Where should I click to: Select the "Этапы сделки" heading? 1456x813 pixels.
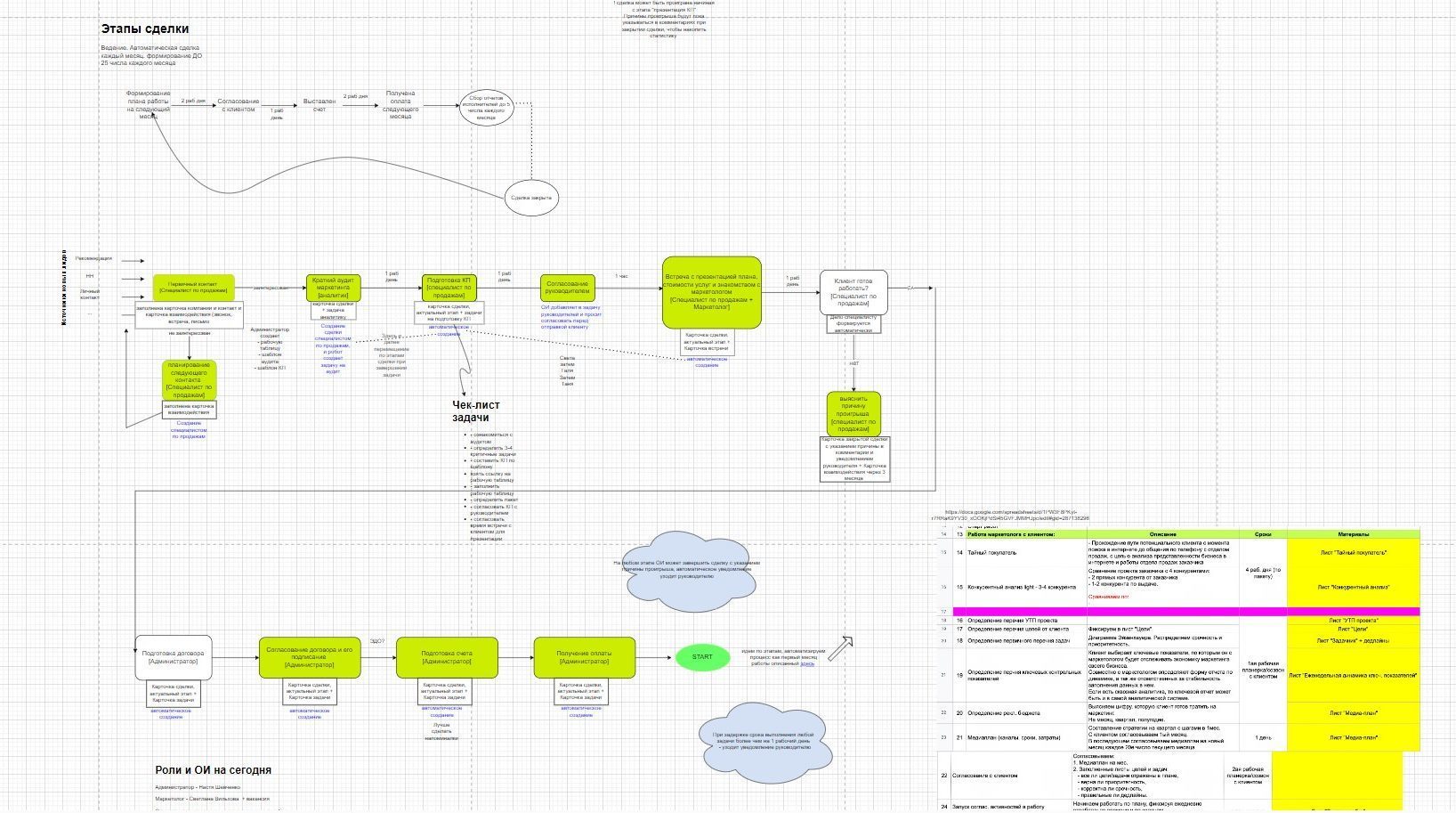click(144, 29)
